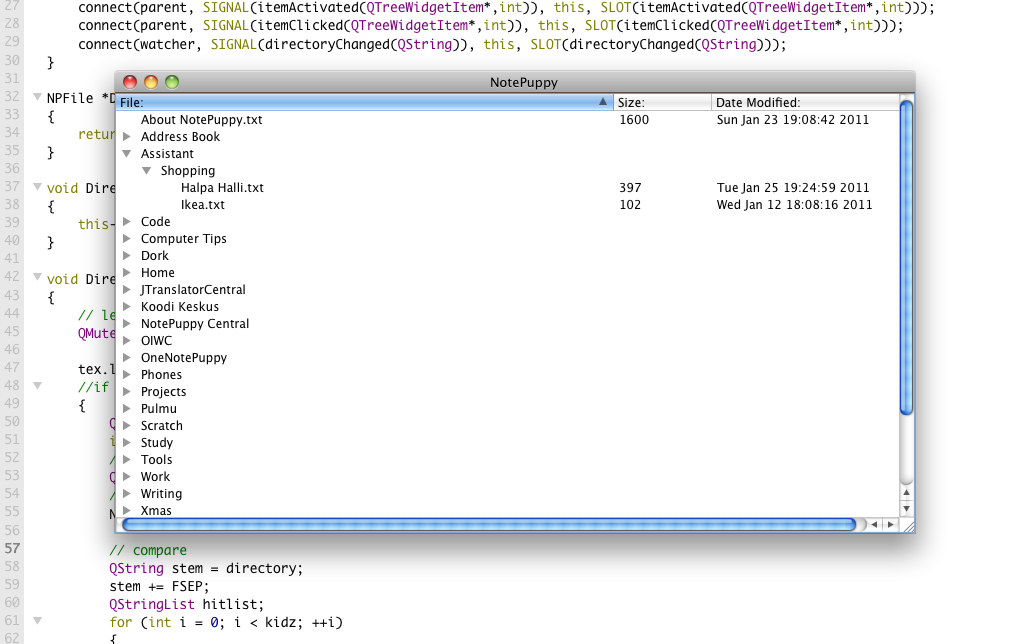This screenshot has height=644, width=1030.
Task: Click the vertical scrollbar down arrow
Action: (907, 509)
